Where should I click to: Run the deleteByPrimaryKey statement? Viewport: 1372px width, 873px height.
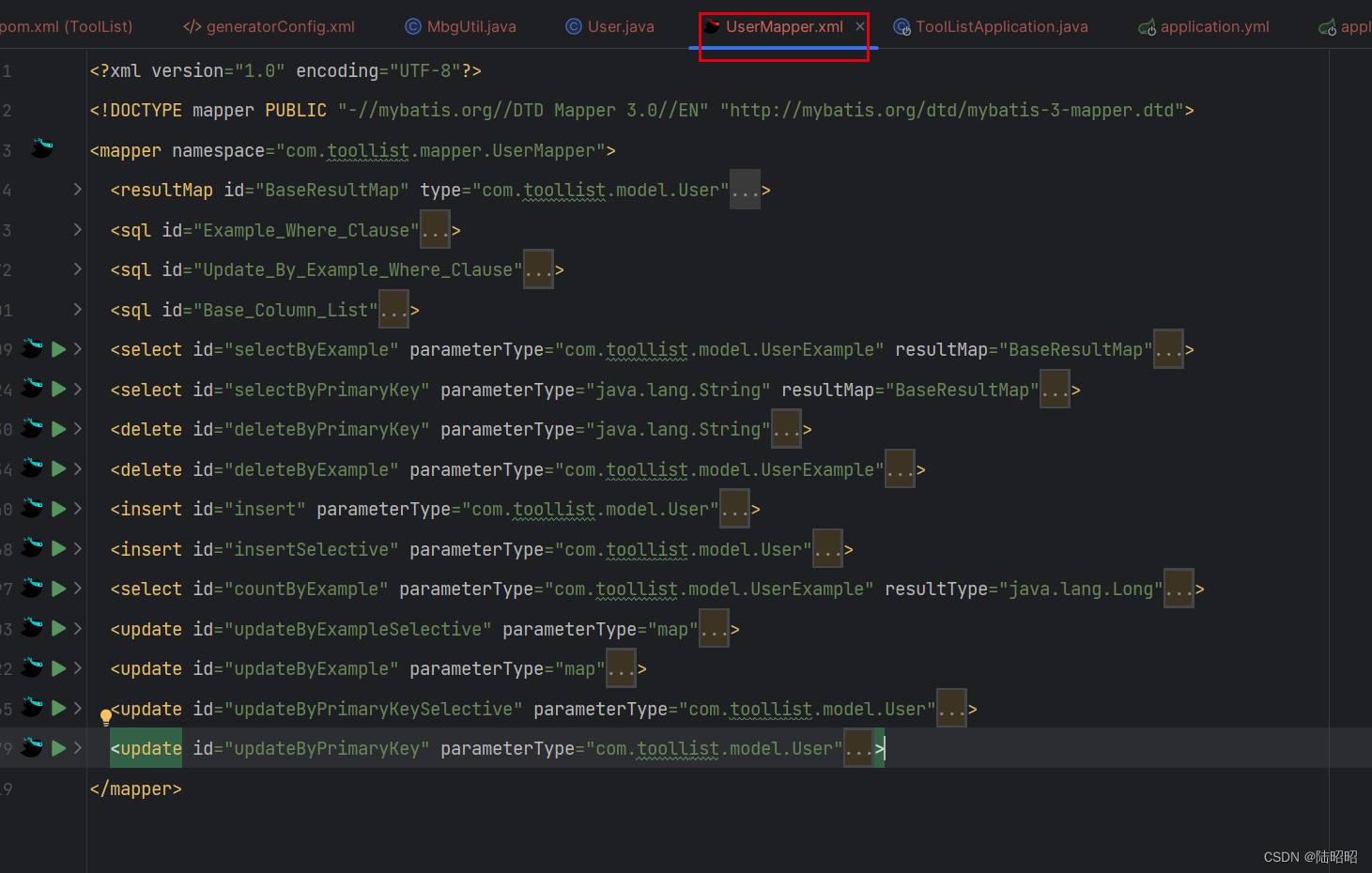[x=58, y=429]
